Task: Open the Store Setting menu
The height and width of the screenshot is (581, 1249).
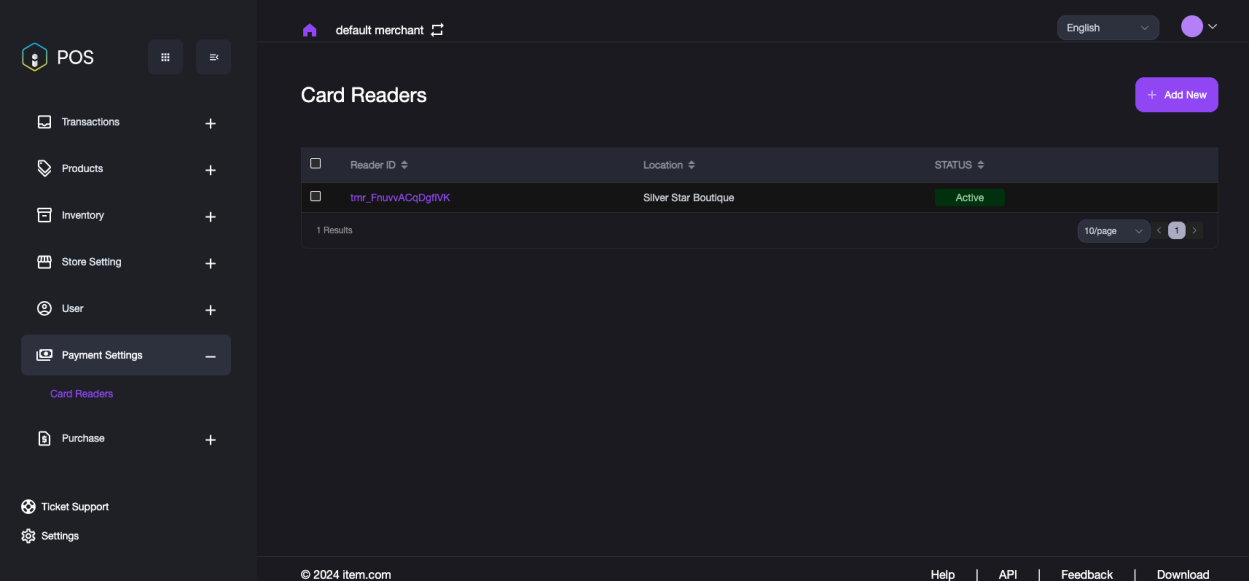Action: pyautogui.click(x=92, y=262)
